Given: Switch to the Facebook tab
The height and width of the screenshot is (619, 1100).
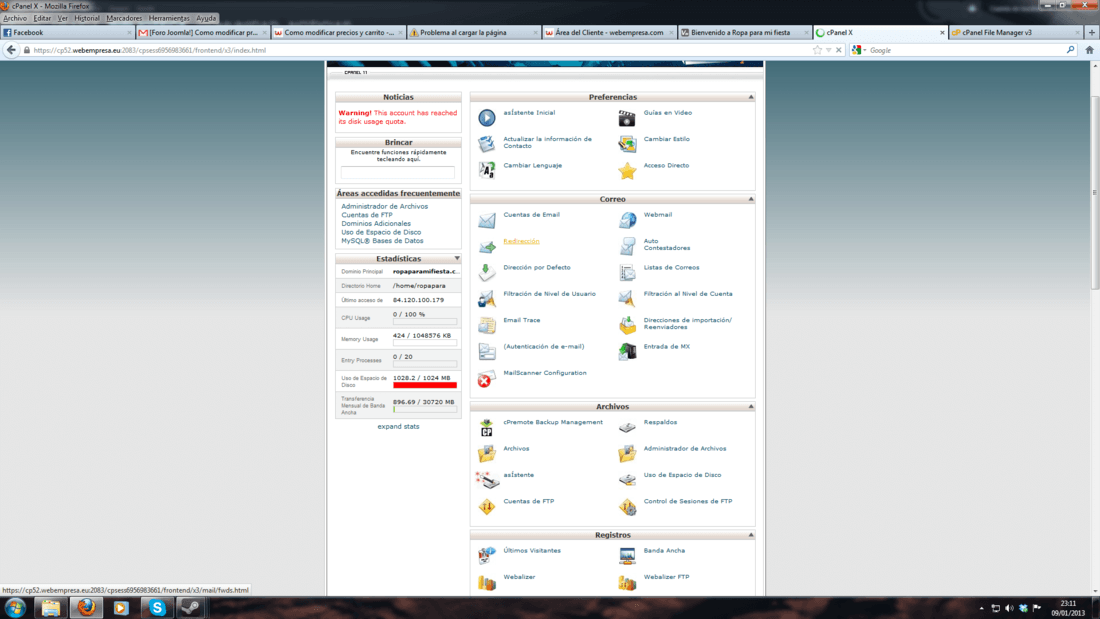Looking at the screenshot, I should tap(67, 32).
